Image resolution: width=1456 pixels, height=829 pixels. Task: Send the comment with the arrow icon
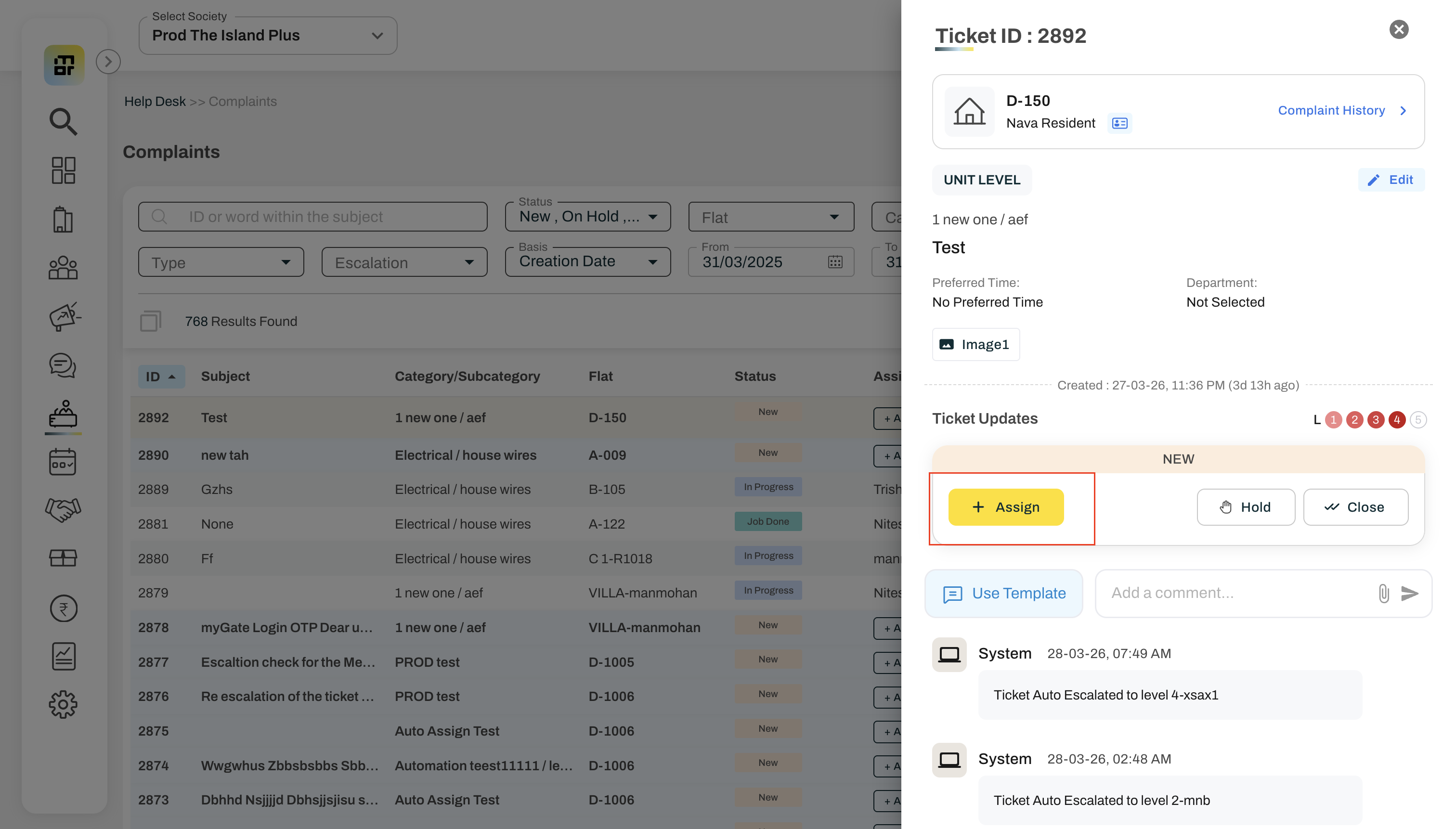click(1410, 593)
